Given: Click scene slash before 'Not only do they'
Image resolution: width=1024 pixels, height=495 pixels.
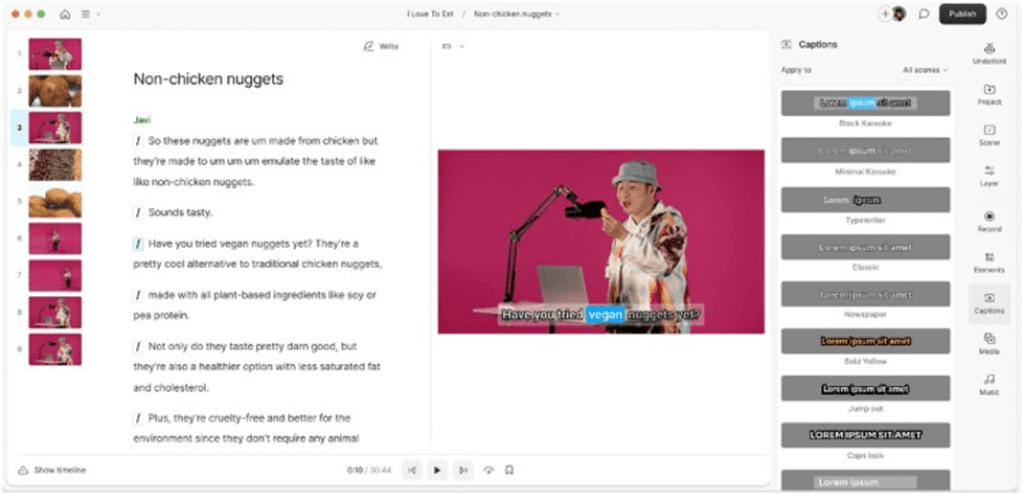Looking at the screenshot, I should (138, 346).
